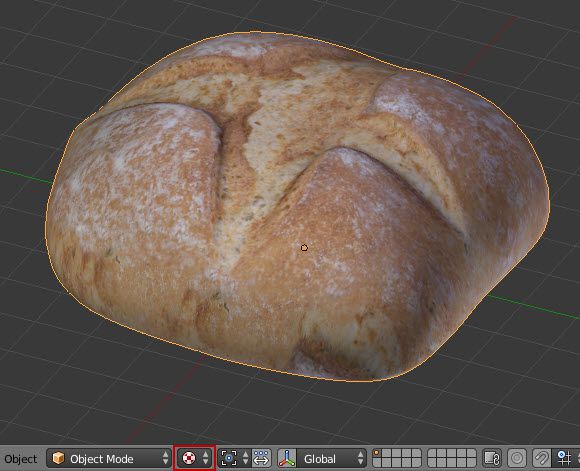
Task: Select second scene layer in first block
Action: click(386, 454)
